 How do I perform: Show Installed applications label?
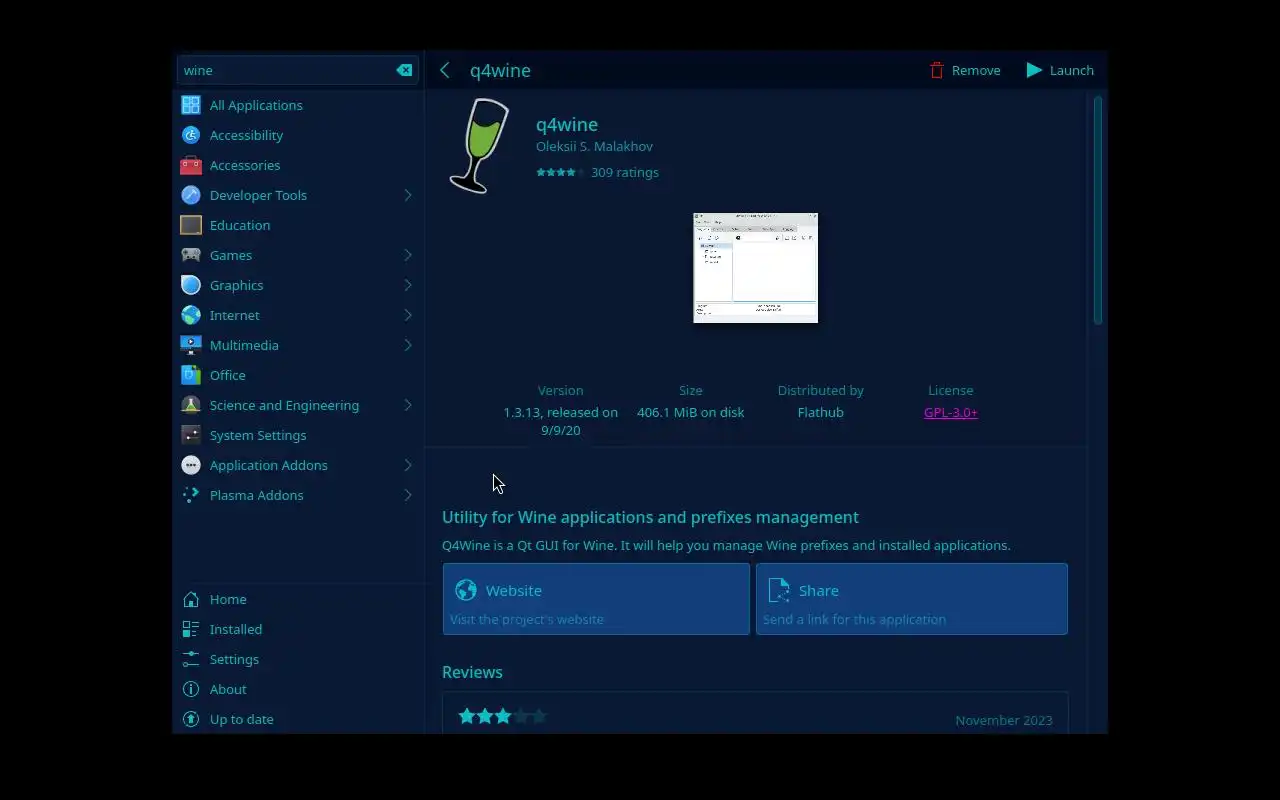coord(236,629)
